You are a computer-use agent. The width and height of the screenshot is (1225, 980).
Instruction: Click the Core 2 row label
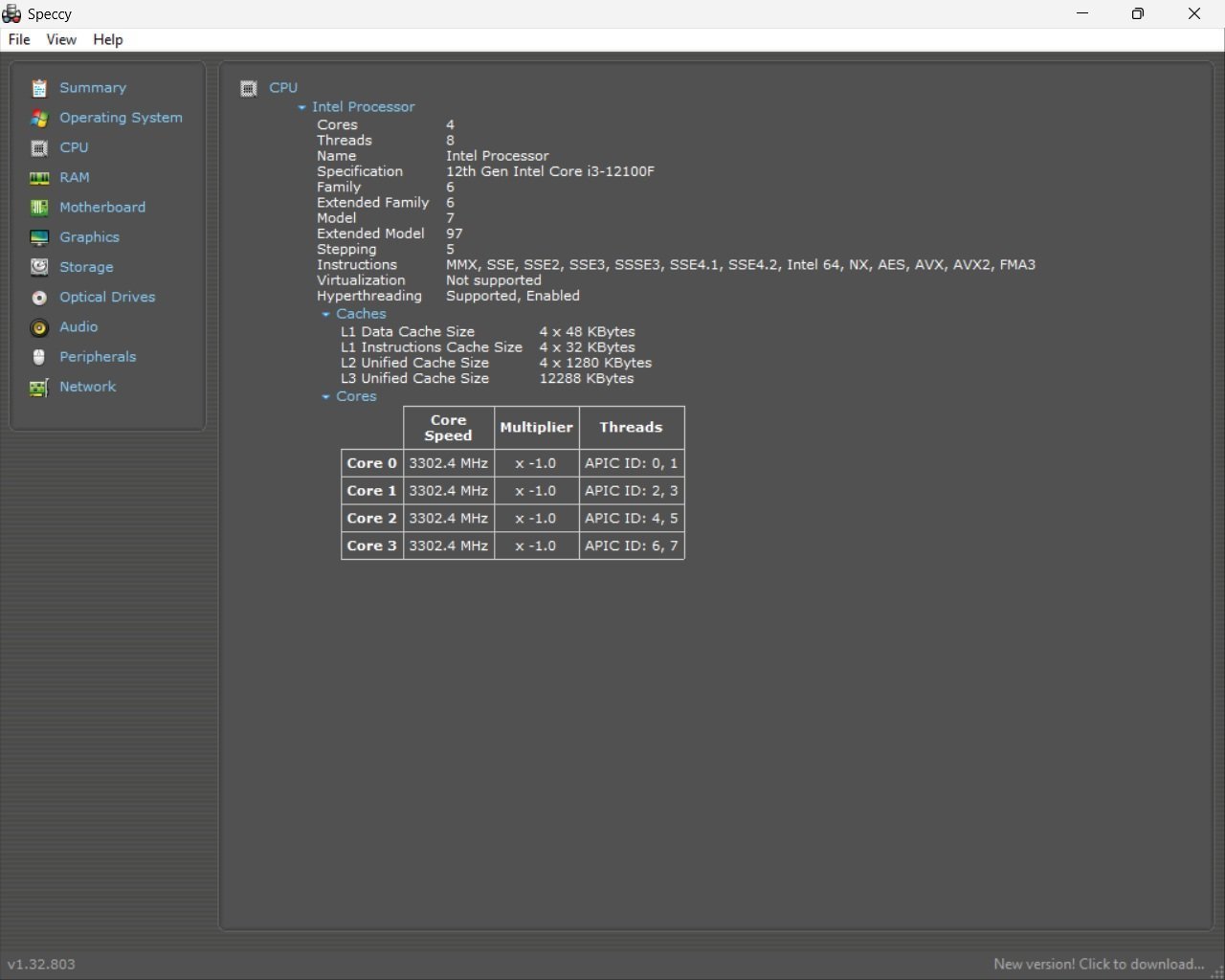[x=371, y=519]
